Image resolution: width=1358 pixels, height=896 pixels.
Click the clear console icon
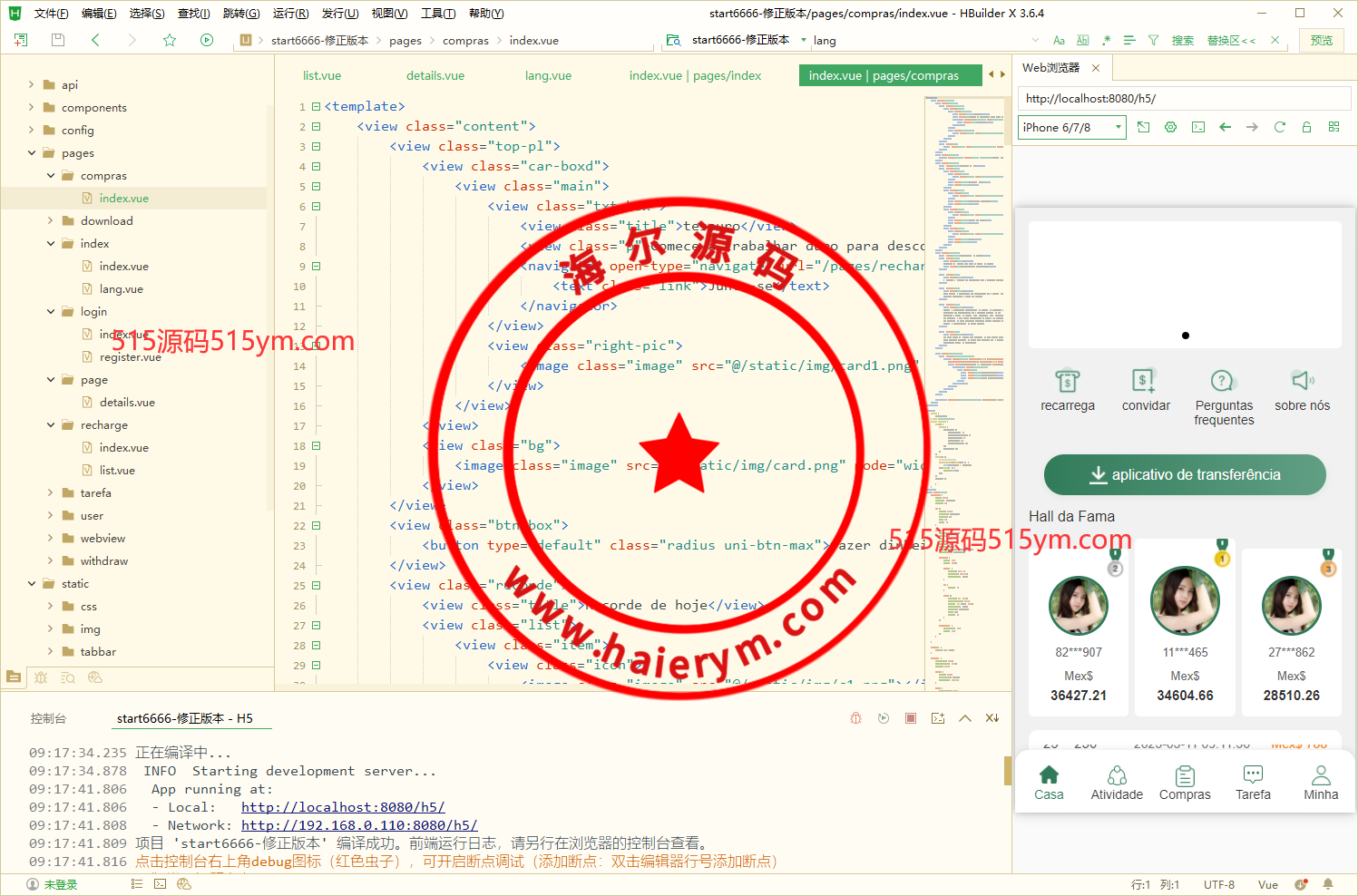(x=992, y=718)
